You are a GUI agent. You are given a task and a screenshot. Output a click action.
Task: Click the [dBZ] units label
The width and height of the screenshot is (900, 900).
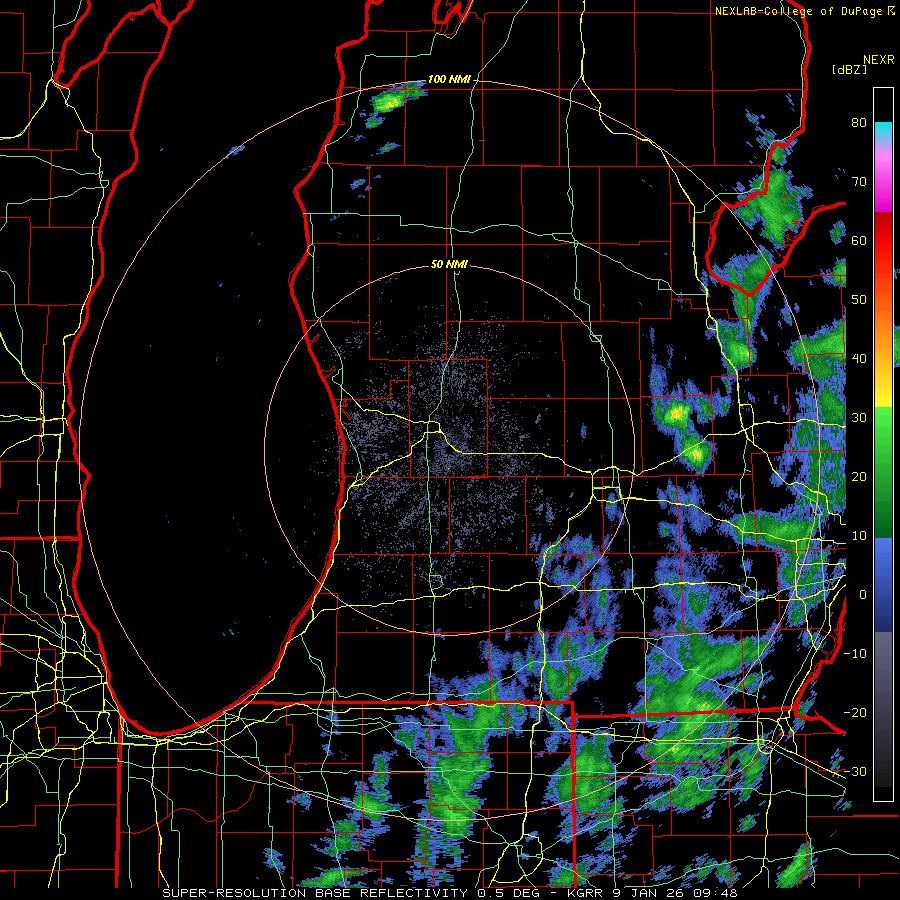click(849, 69)
